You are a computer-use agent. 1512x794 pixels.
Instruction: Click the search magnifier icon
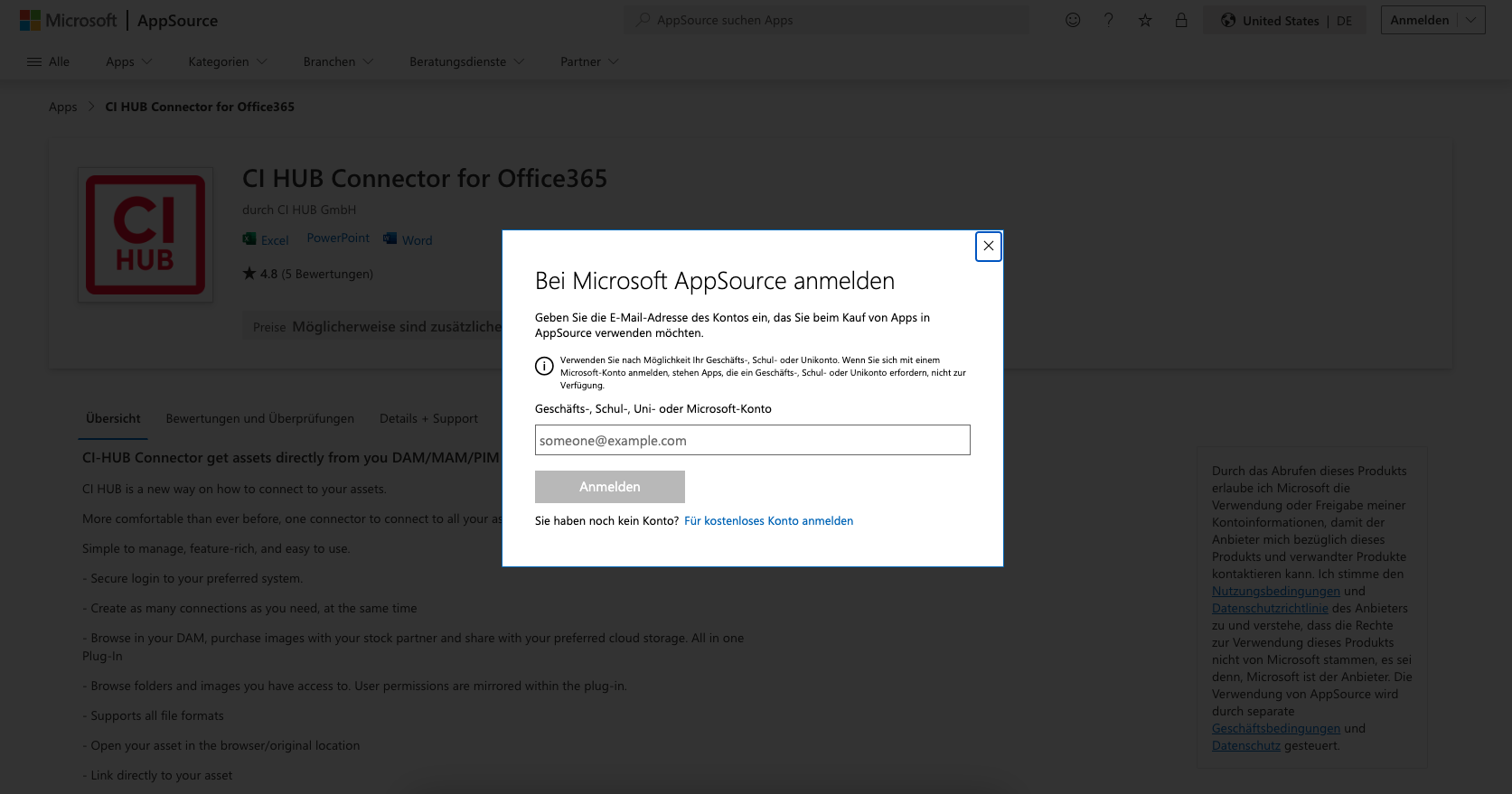pyautogui.click(x=643, y=20)
